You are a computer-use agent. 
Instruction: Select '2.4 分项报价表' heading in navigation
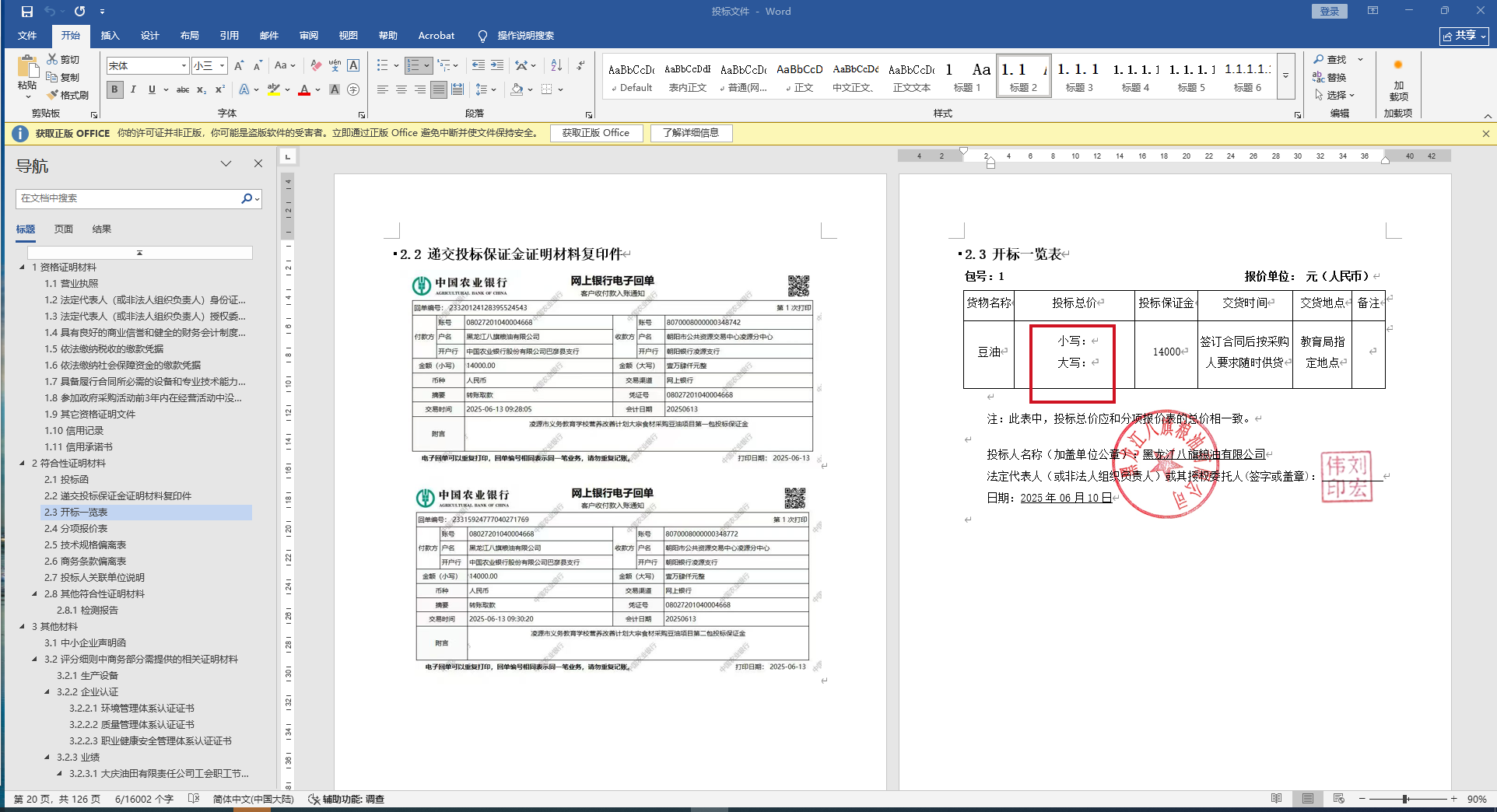click(x=76, y=528)
